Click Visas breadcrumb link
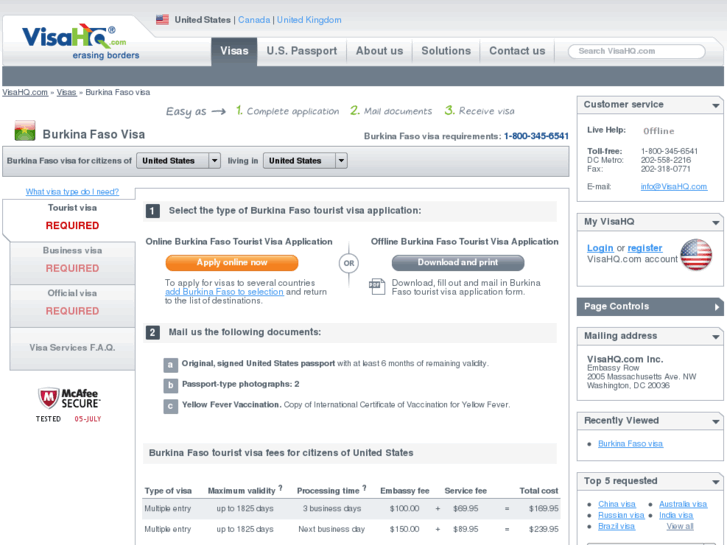The height and width of the screenshot is (545, 727). (x=66, y=92)
